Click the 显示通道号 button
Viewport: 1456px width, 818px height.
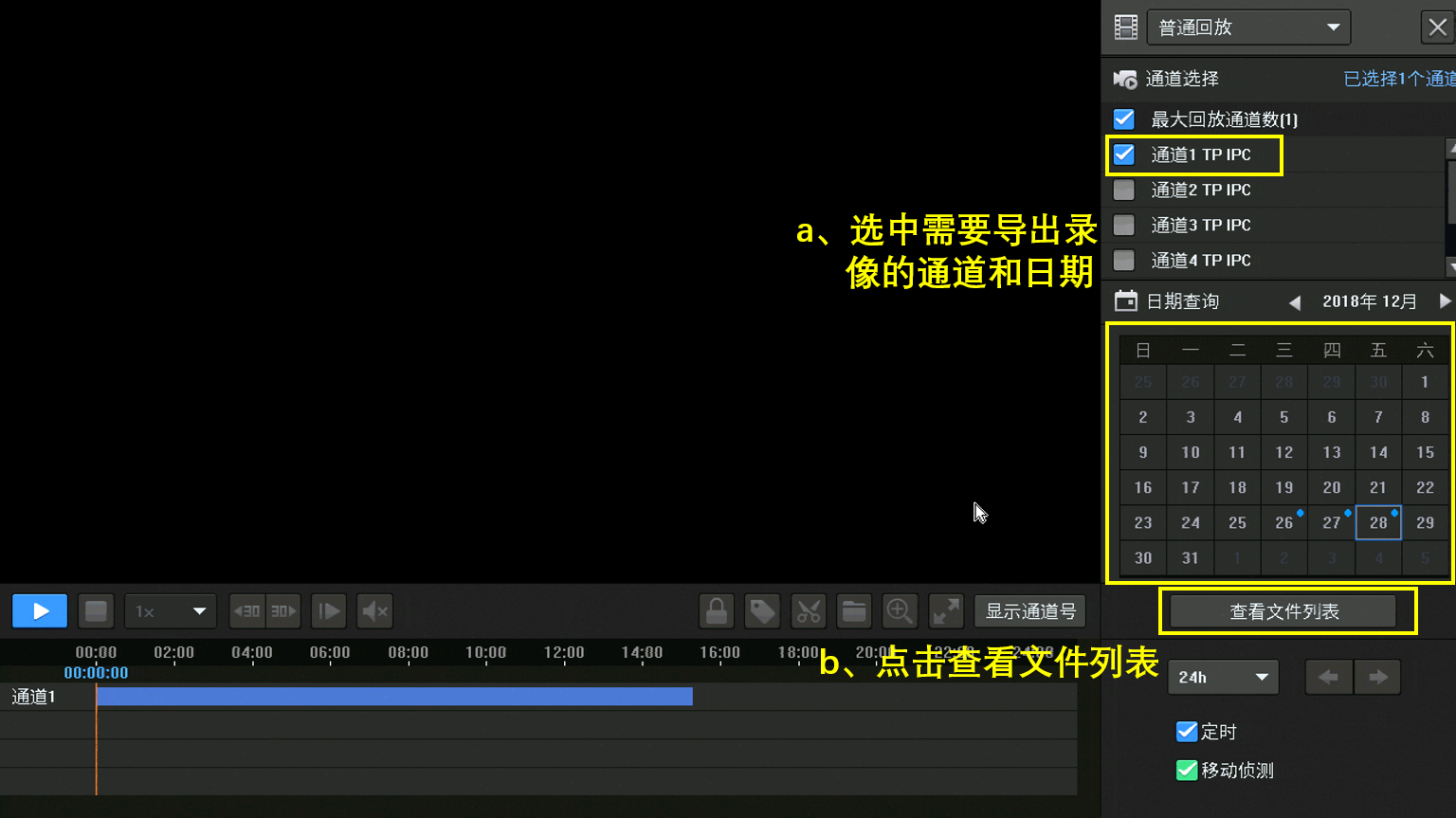(x=1030, y=611)
